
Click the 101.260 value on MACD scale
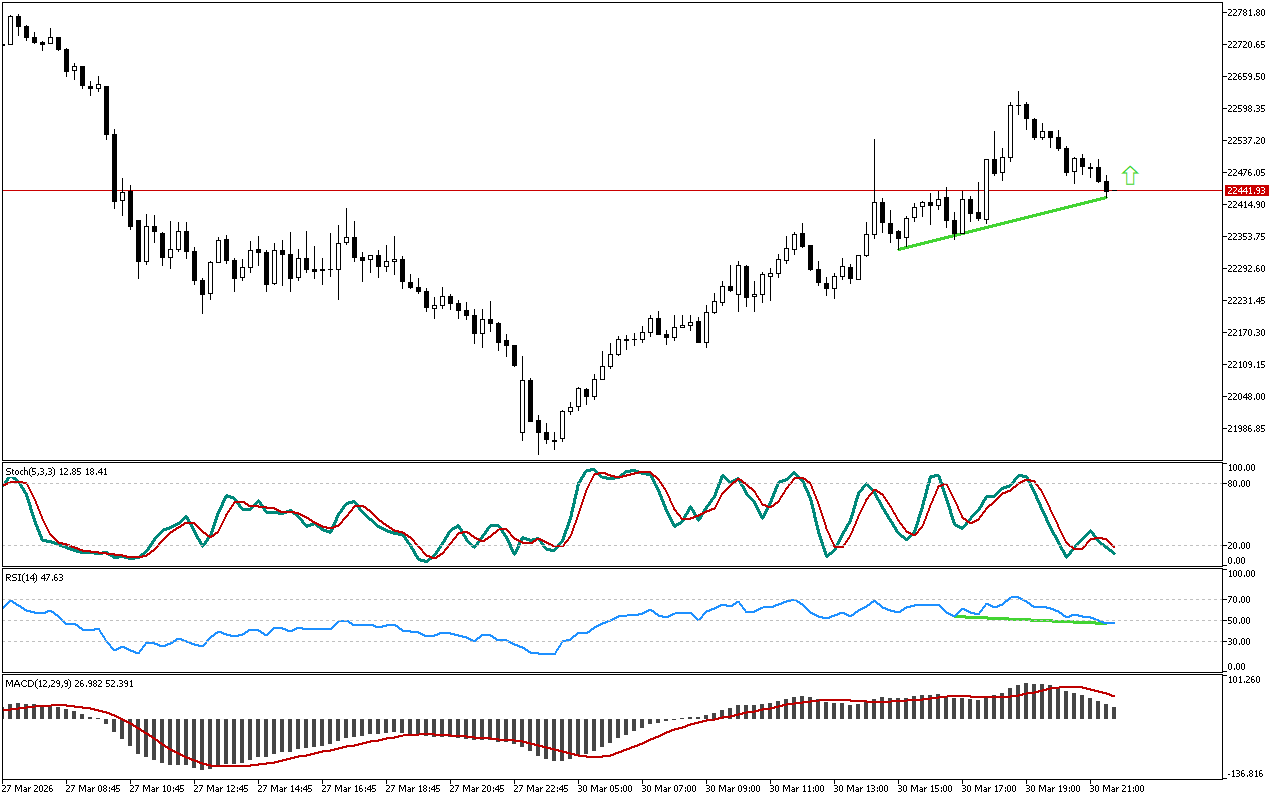[x=1245, y=682]
